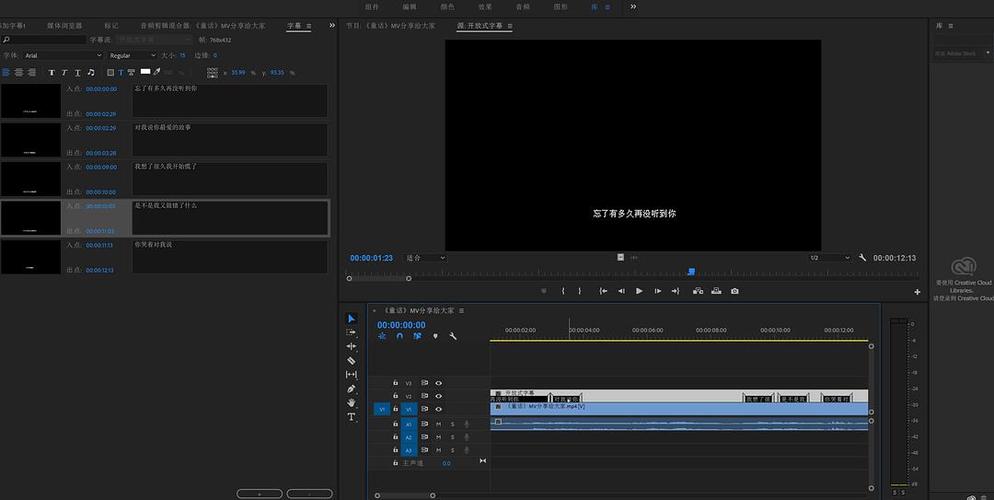Screen dimensions: 994x500
Task: Click the Insert clip button
Action: [x=697, y=292]
